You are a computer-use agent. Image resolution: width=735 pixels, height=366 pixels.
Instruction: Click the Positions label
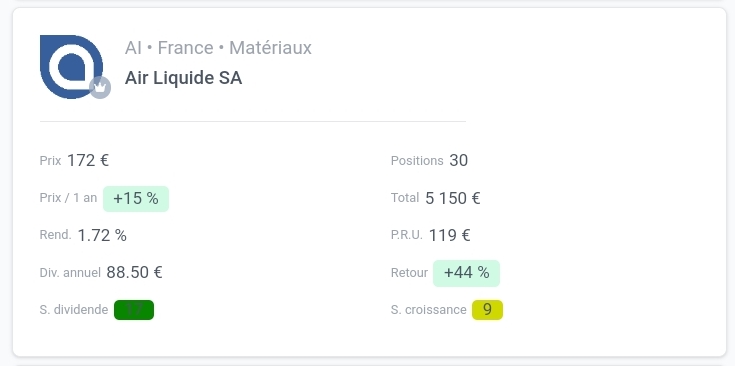click(x=417, y=161)
